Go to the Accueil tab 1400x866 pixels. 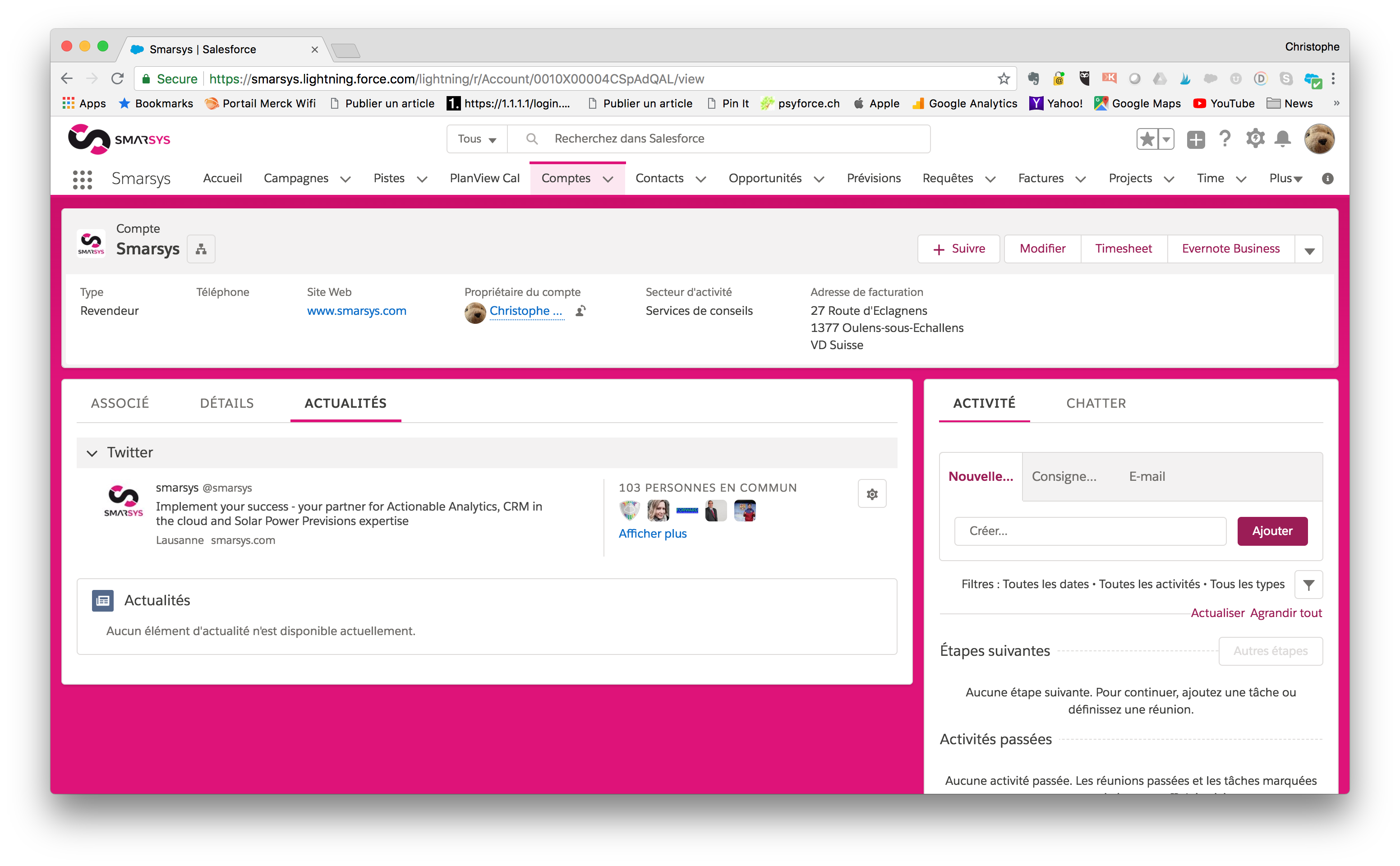[x=222, y=179]
